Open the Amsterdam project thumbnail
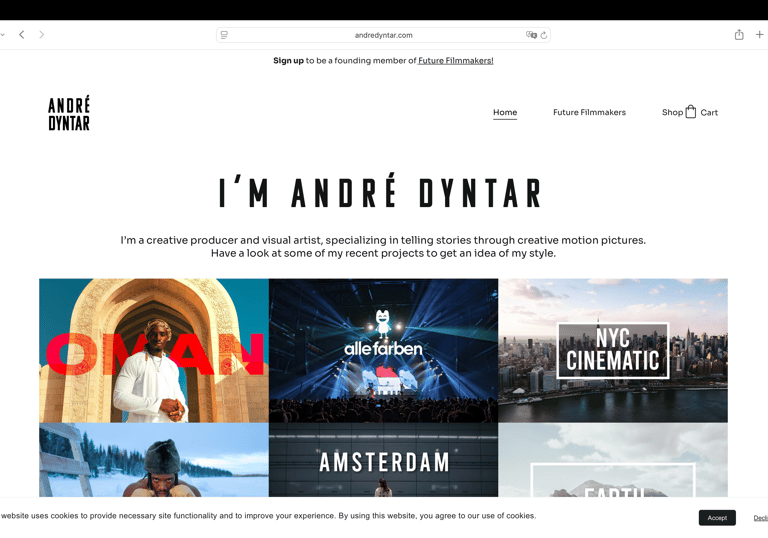This screenshot has width=768, height=538. click(384, 460)
